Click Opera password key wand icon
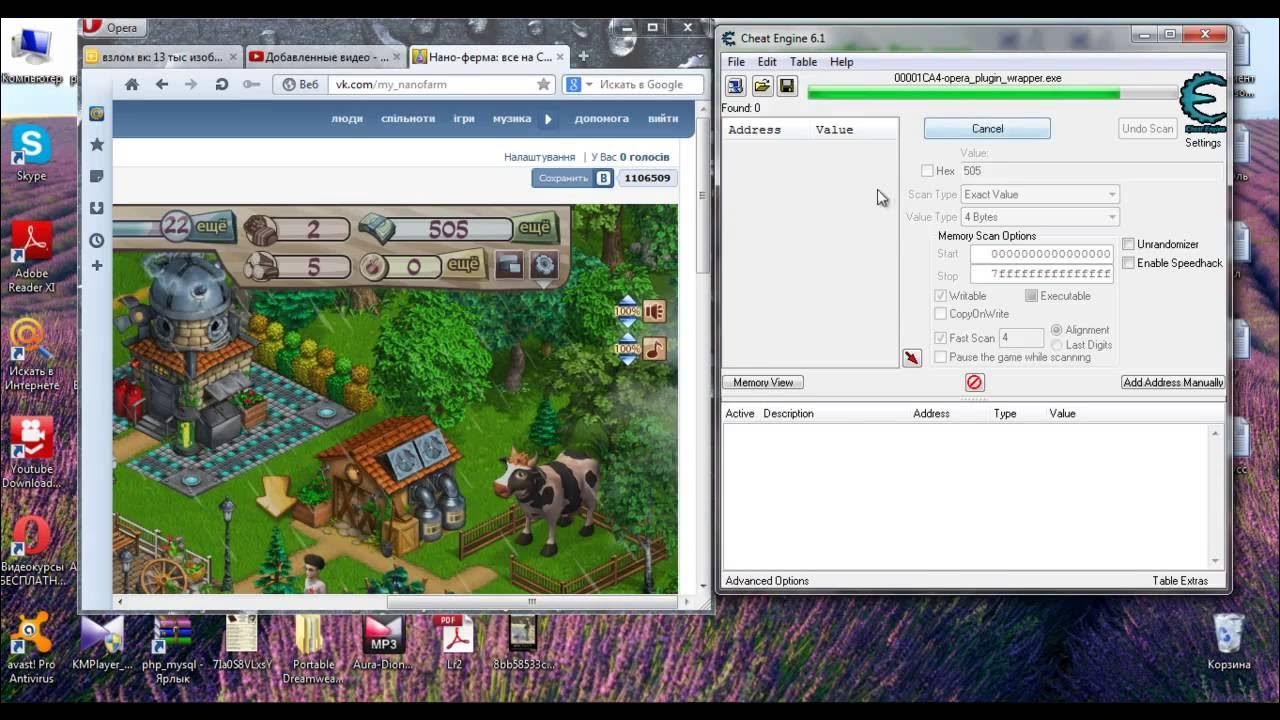The height and width of the screenshot is (720, 1280). 252,85
